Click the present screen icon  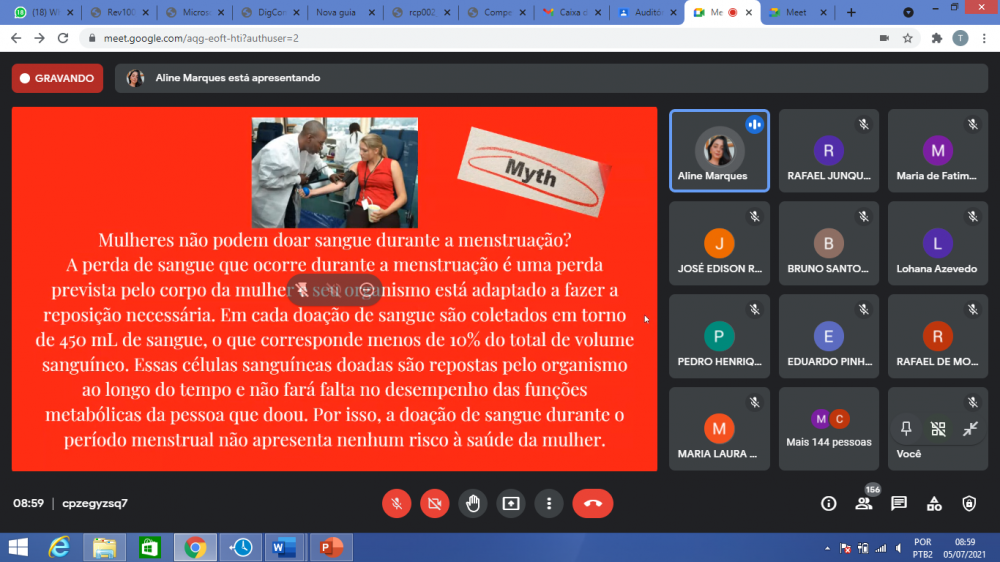pos(512,503)
